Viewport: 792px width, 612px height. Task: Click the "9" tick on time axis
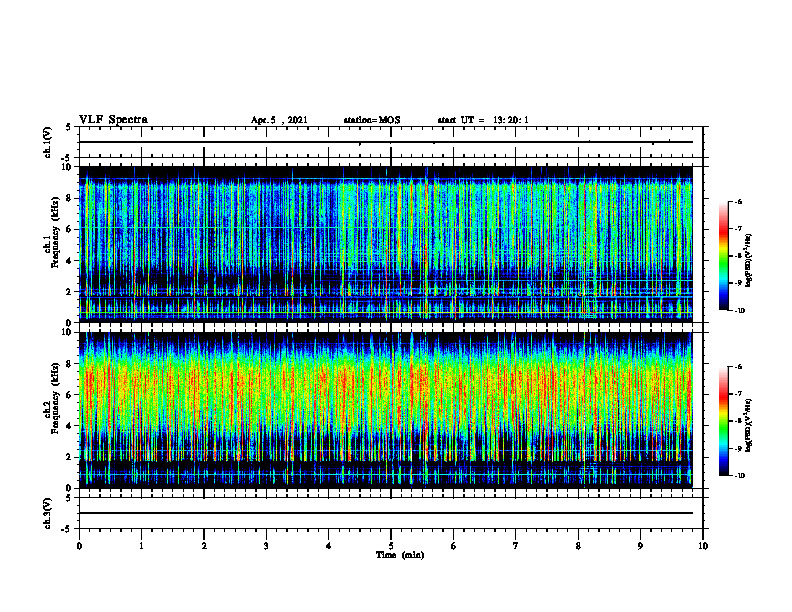click(x=640, y=546)
